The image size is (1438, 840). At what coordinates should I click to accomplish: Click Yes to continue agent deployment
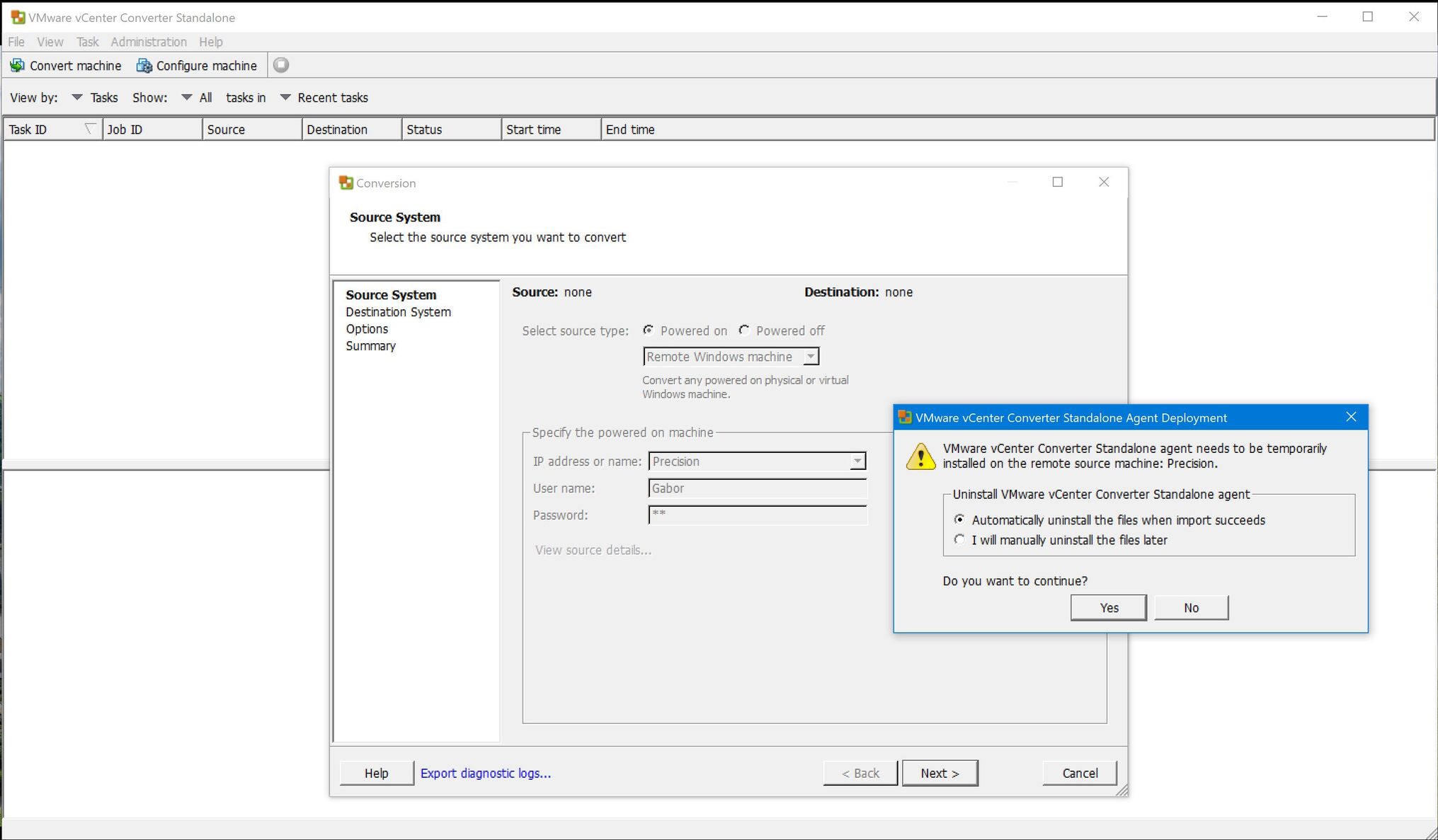coord(1108,608)
